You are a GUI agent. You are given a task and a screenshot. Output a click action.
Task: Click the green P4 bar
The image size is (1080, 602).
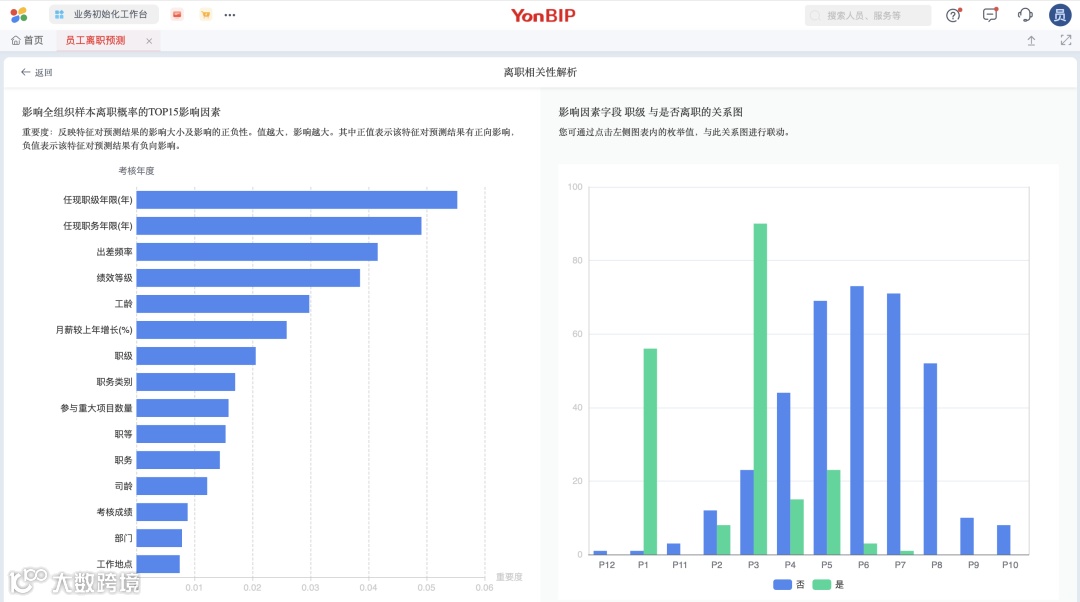pyautogui.click(x=797, y=527)
